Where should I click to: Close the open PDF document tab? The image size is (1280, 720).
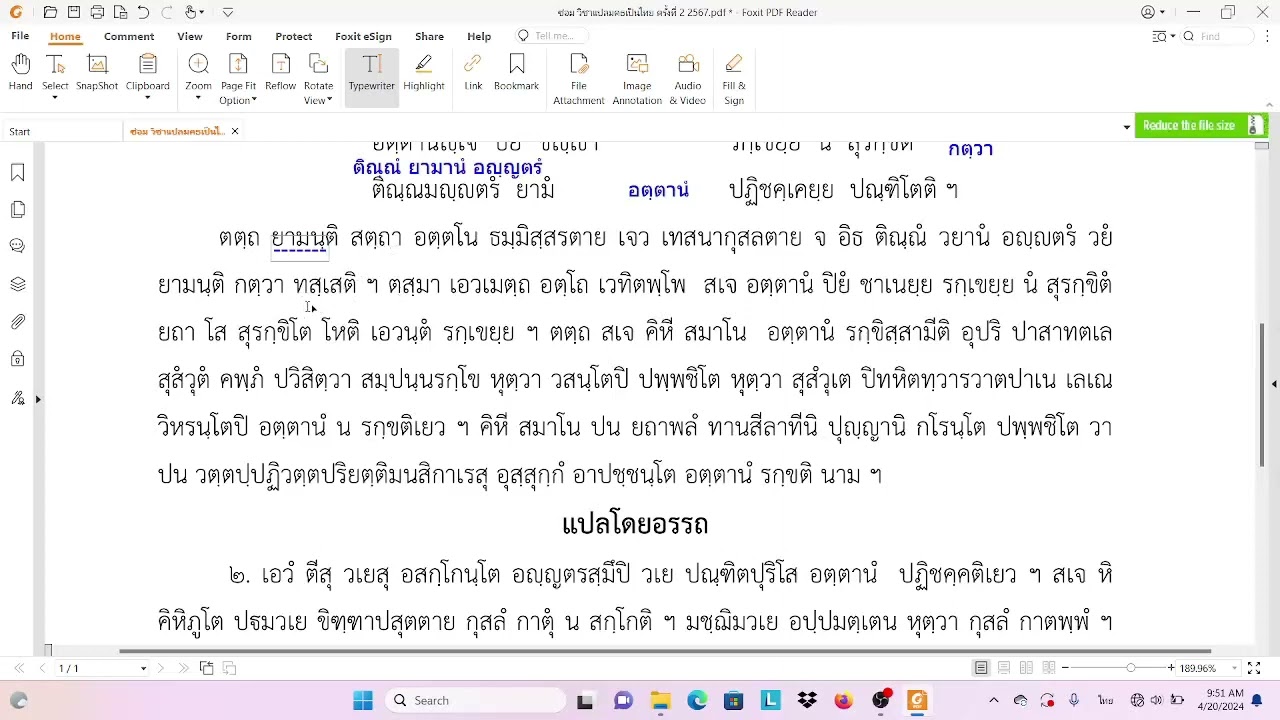235,131
